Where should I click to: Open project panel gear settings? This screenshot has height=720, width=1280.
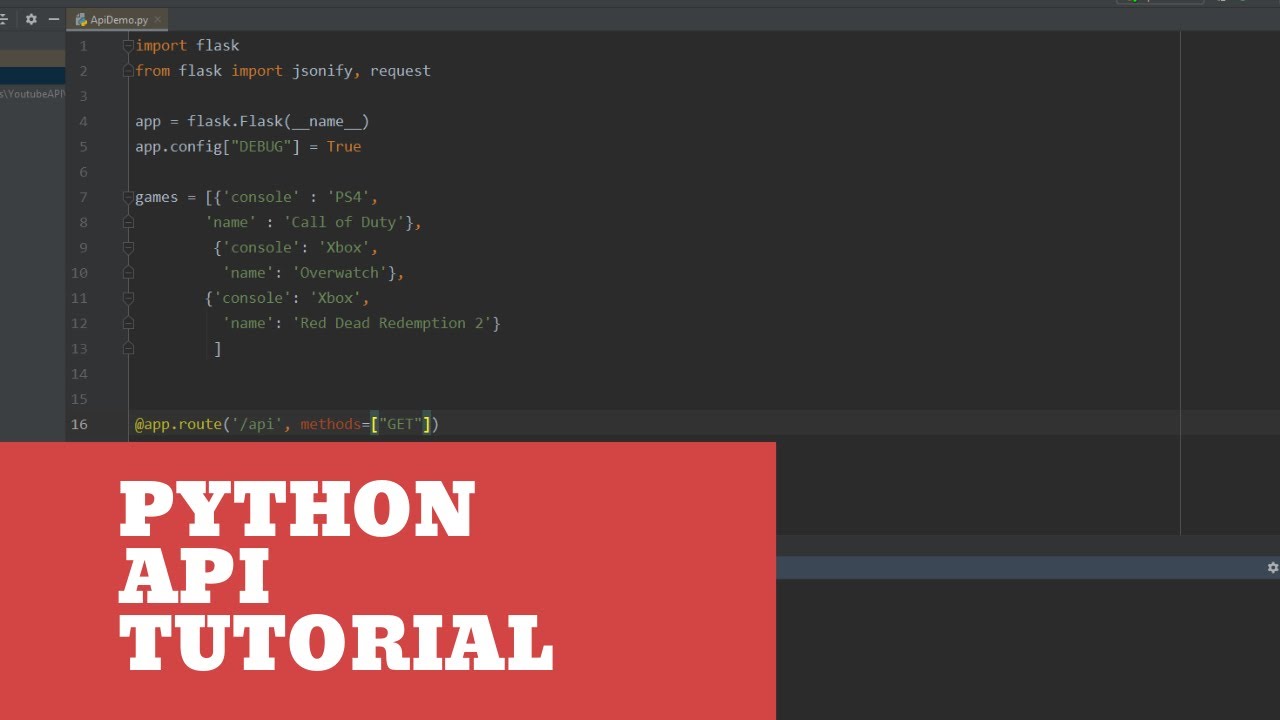(x=31, y=19)
